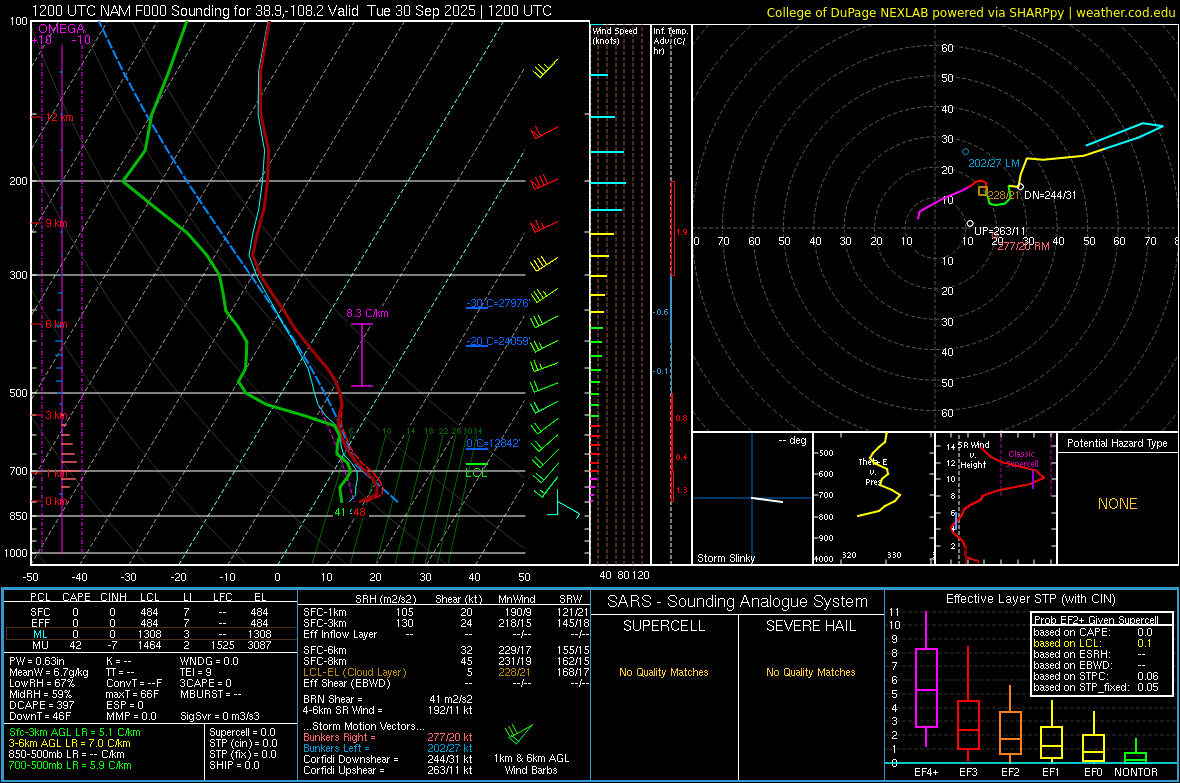Image resolution: width=1180 pixels, height=783 pixels.
Task: Click the NONE hazard type text
Action: click(1118, 504)
